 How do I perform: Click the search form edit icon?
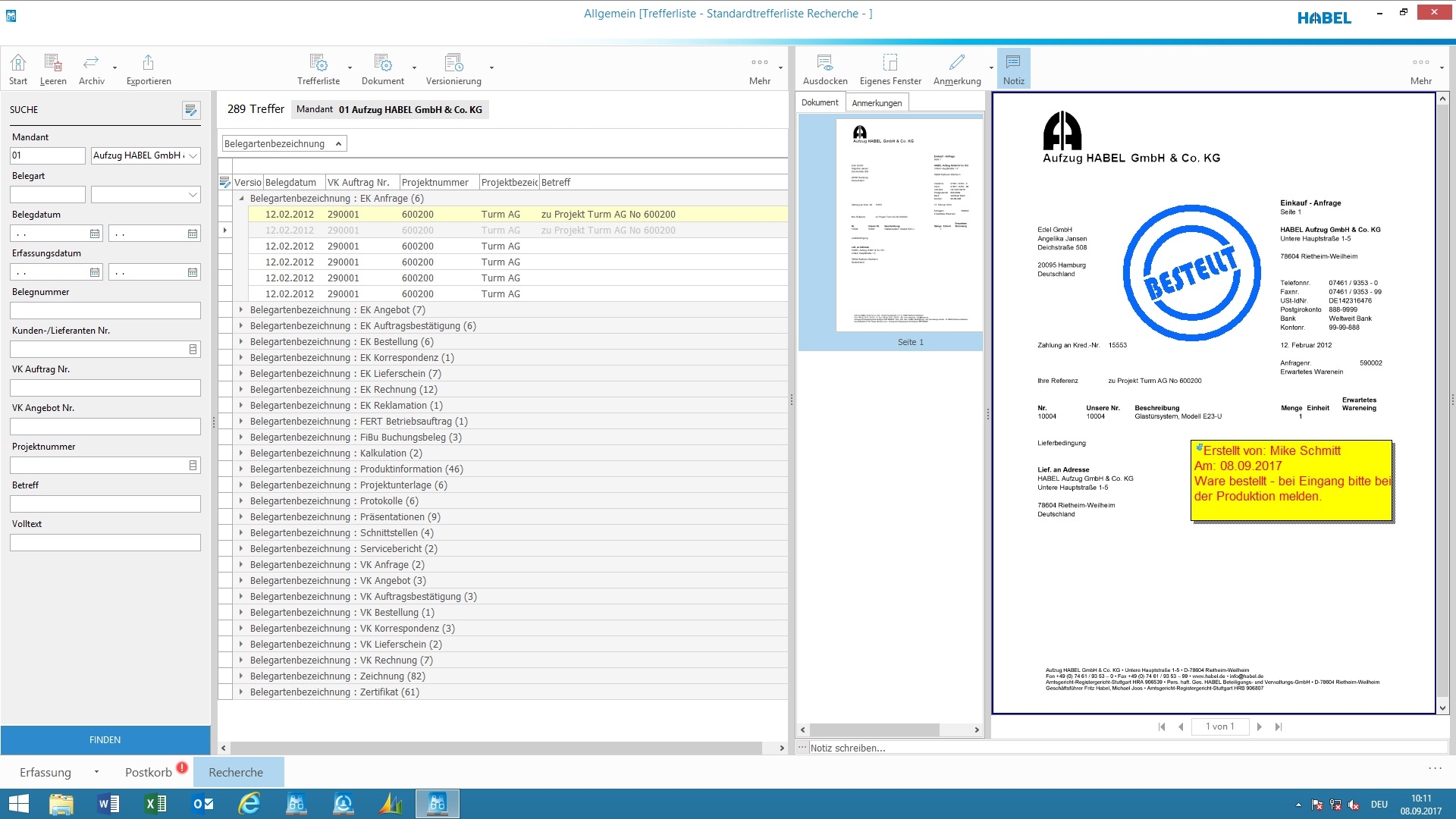point(191,111)
